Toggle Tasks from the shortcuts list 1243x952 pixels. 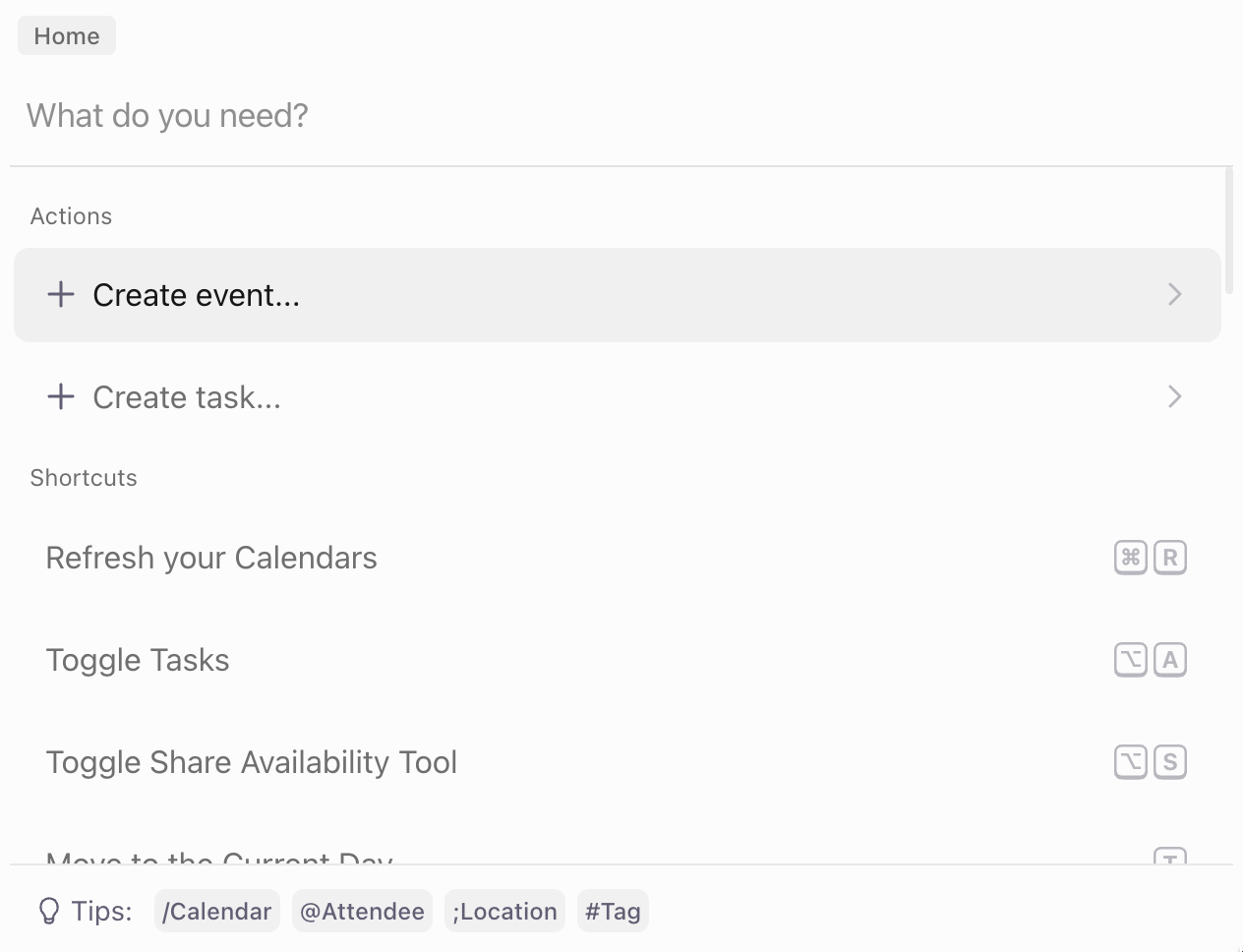click(618, 660)
